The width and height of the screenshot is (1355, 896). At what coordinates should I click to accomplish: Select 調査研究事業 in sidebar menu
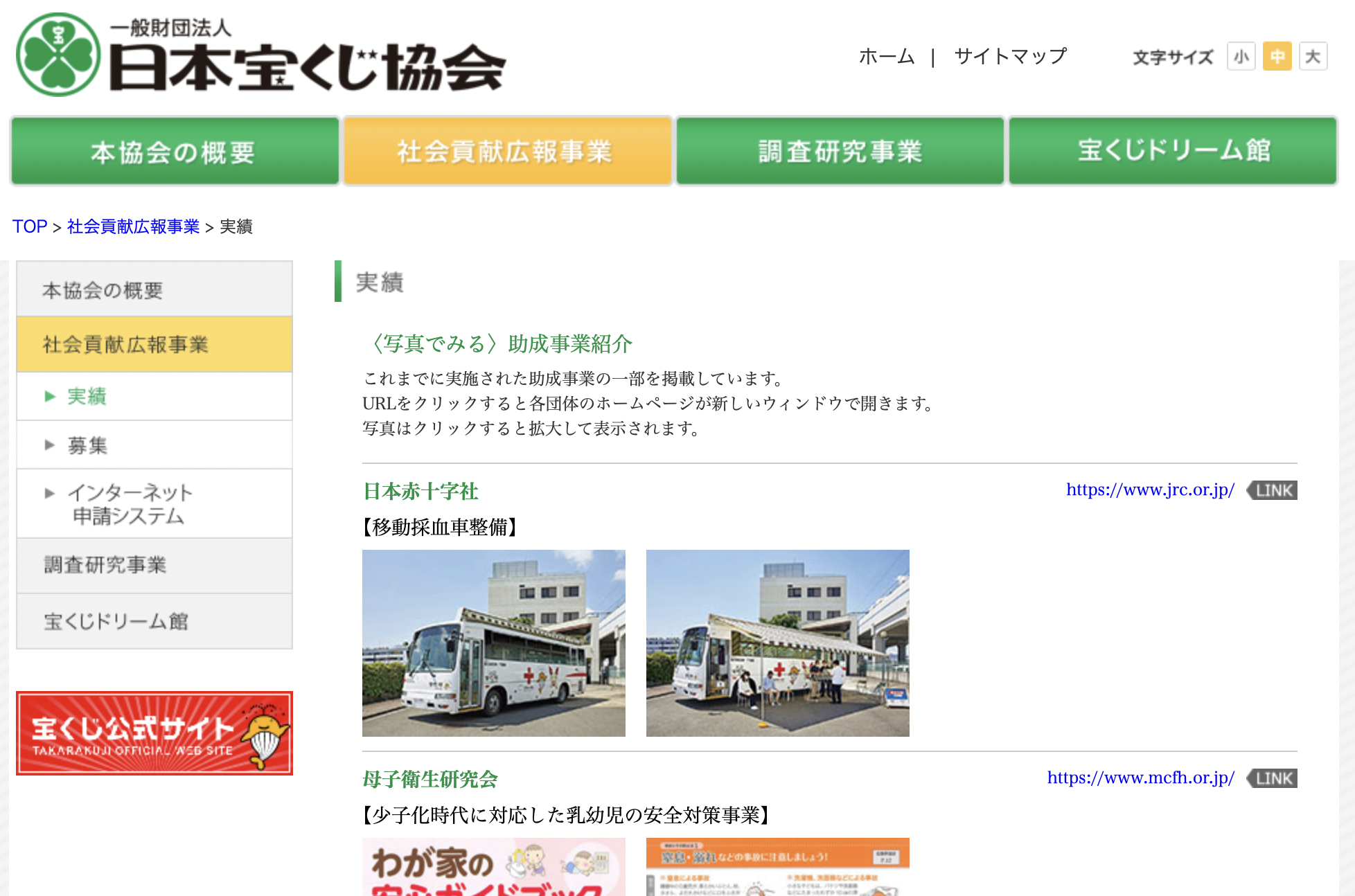(x=154, y=565)
